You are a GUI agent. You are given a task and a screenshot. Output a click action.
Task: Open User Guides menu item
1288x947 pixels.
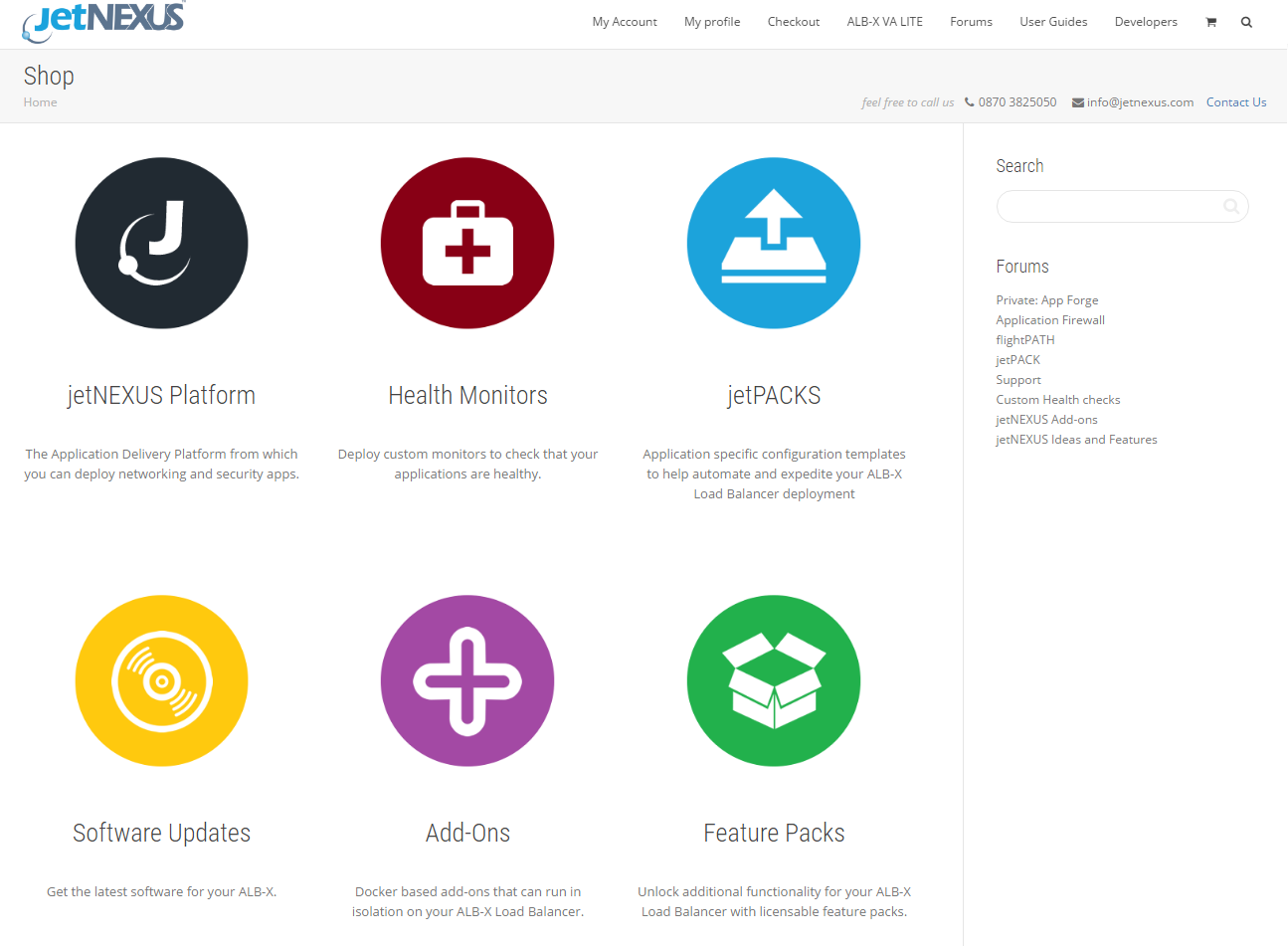1053,22
